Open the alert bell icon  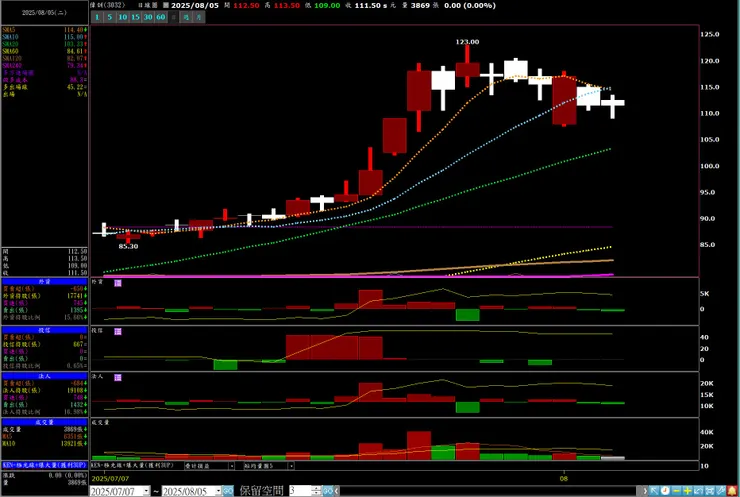pyautogui.click(x=732, y=491)
